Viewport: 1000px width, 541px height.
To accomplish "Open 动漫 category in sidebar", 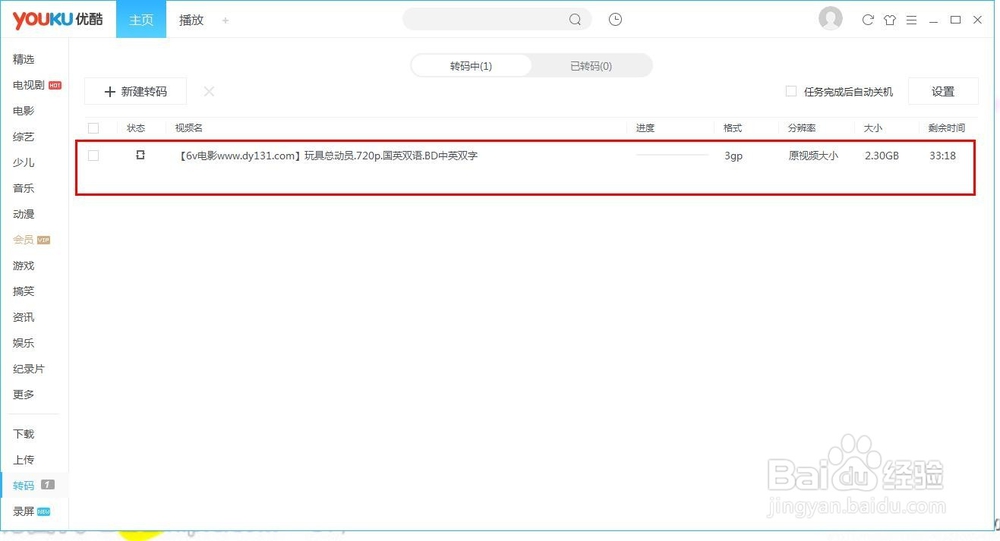I will (24, 214).
